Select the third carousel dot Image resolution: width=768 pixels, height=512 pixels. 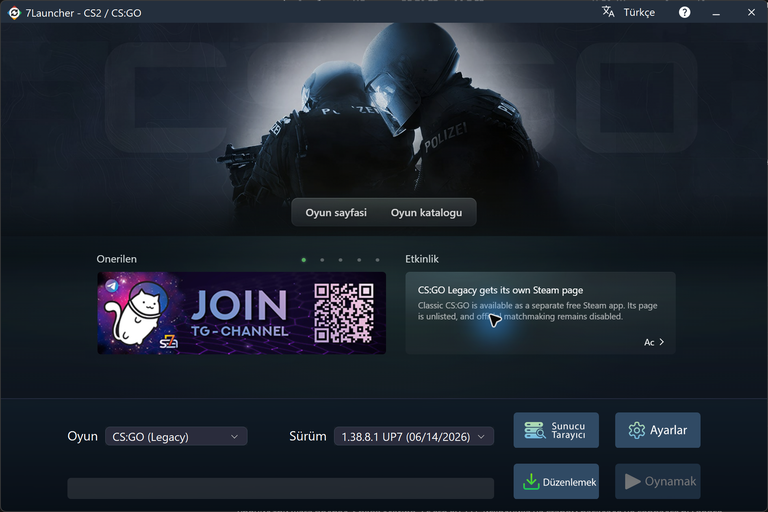[x=340, y=260]
